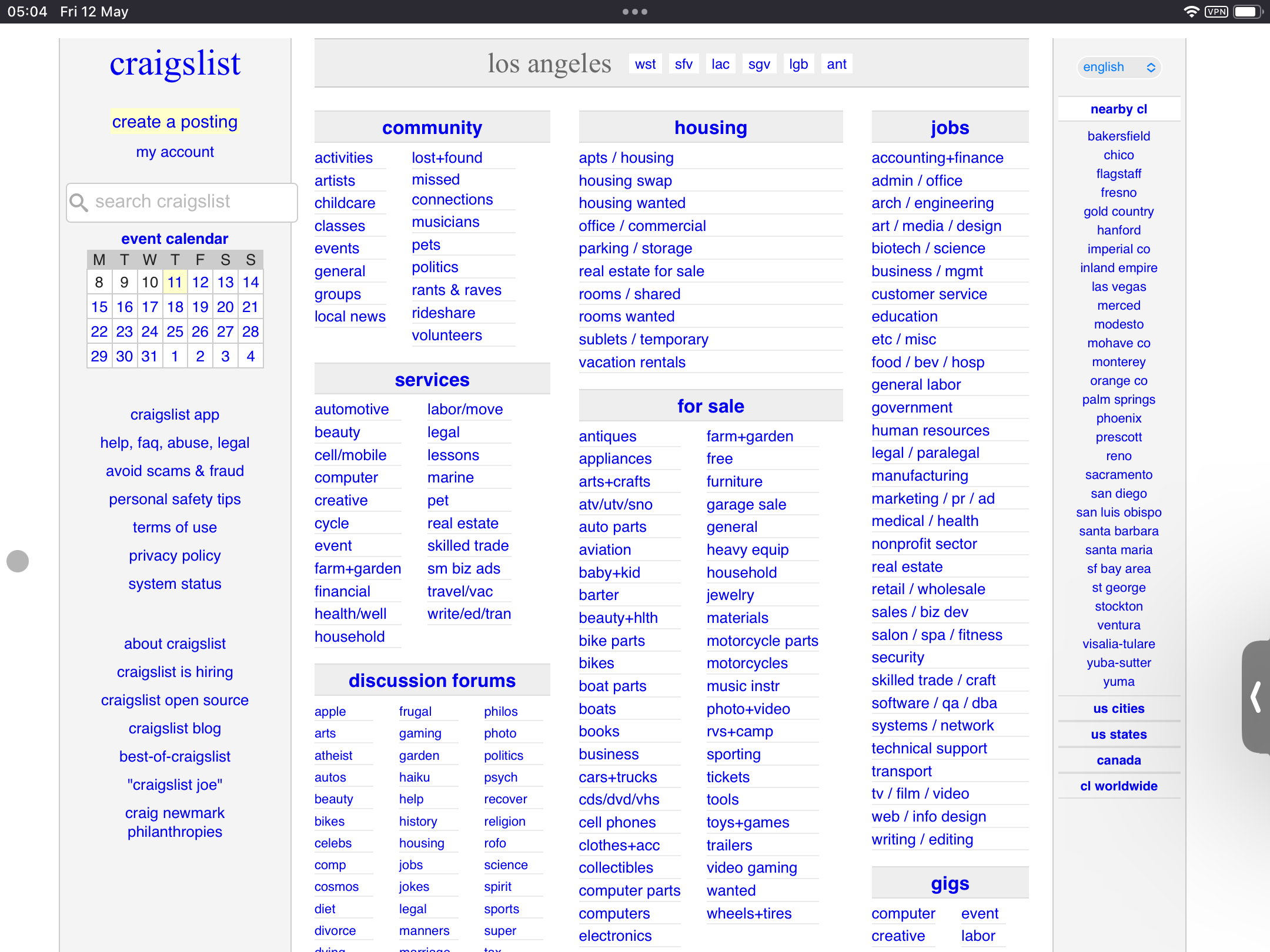Focus the search craigslist field

pos(188,202)
